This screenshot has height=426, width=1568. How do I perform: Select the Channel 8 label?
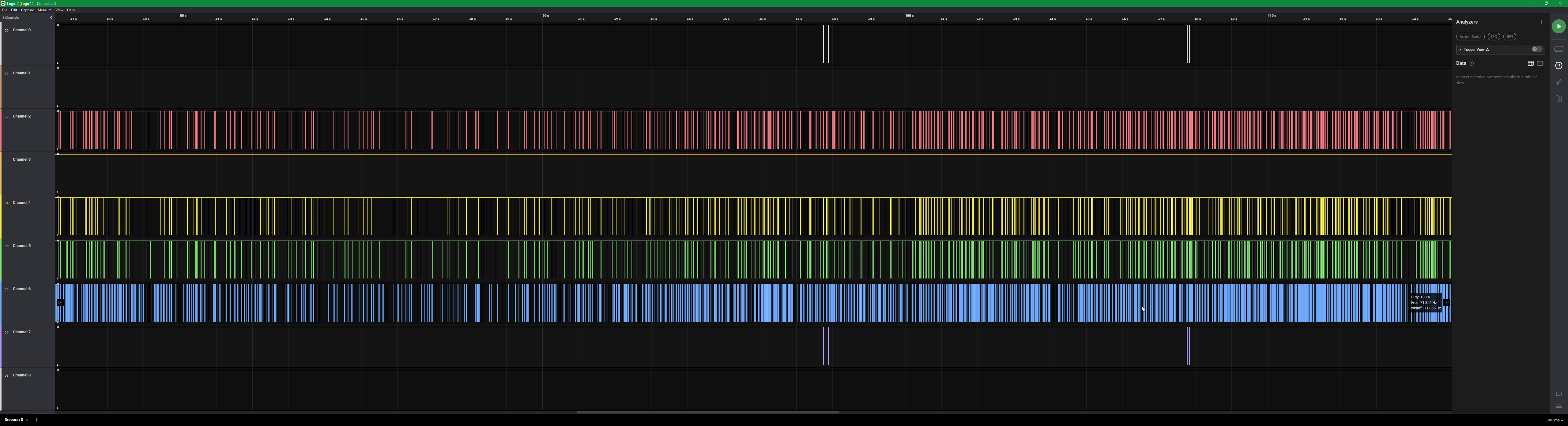pos(21,376)
